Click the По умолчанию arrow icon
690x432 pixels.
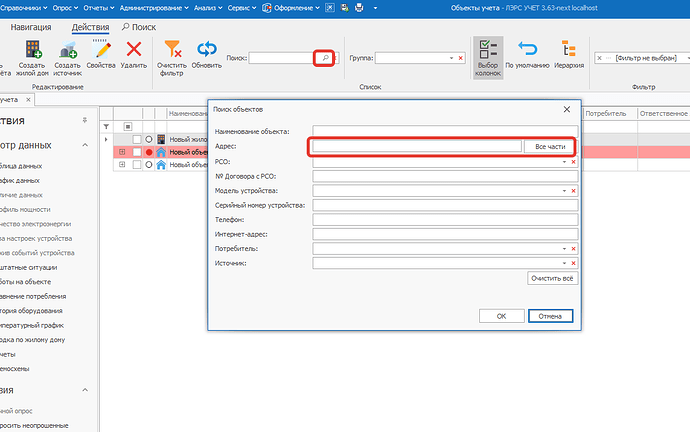(528, 48)
